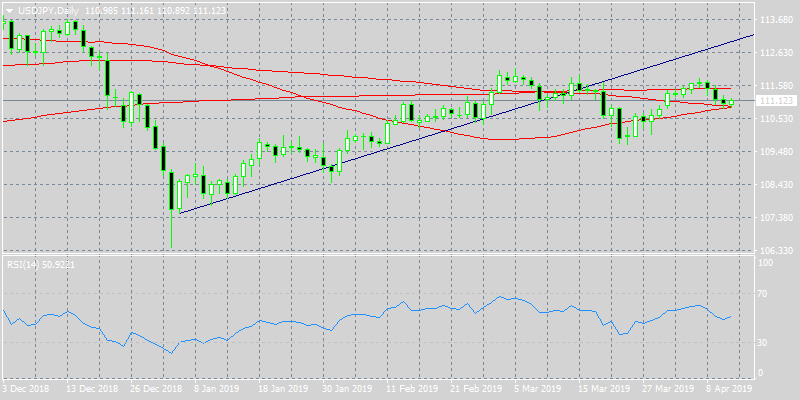Select the blue ascending trendline

tap(467, 123)
